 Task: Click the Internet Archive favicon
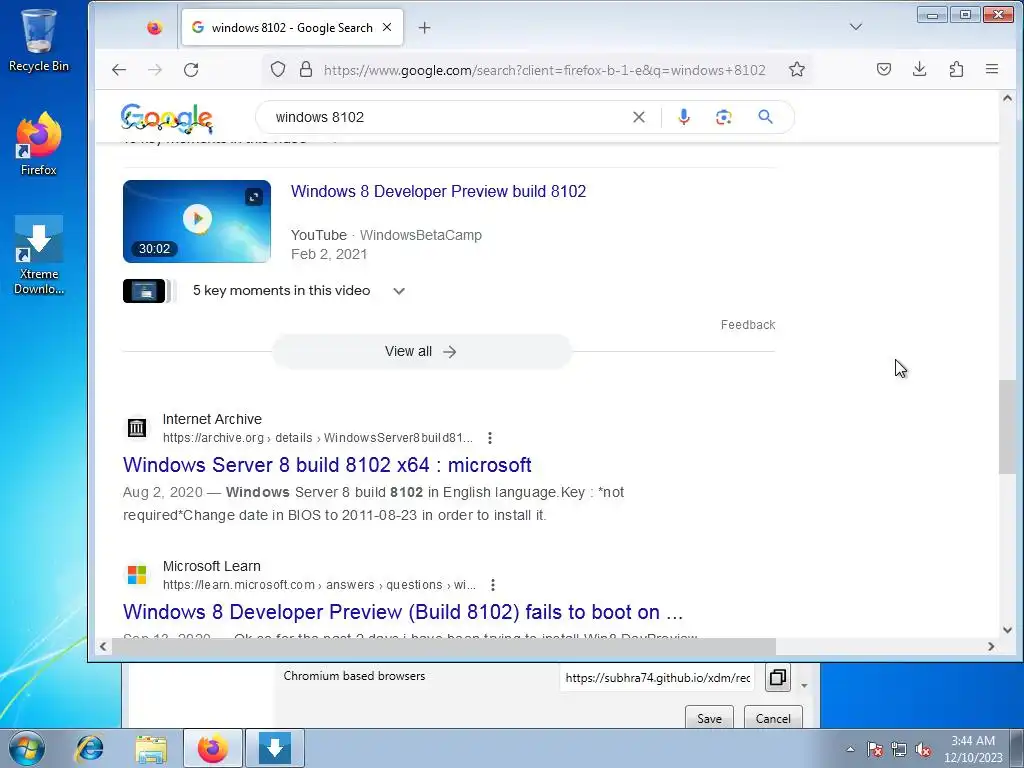tap(136, 428)
